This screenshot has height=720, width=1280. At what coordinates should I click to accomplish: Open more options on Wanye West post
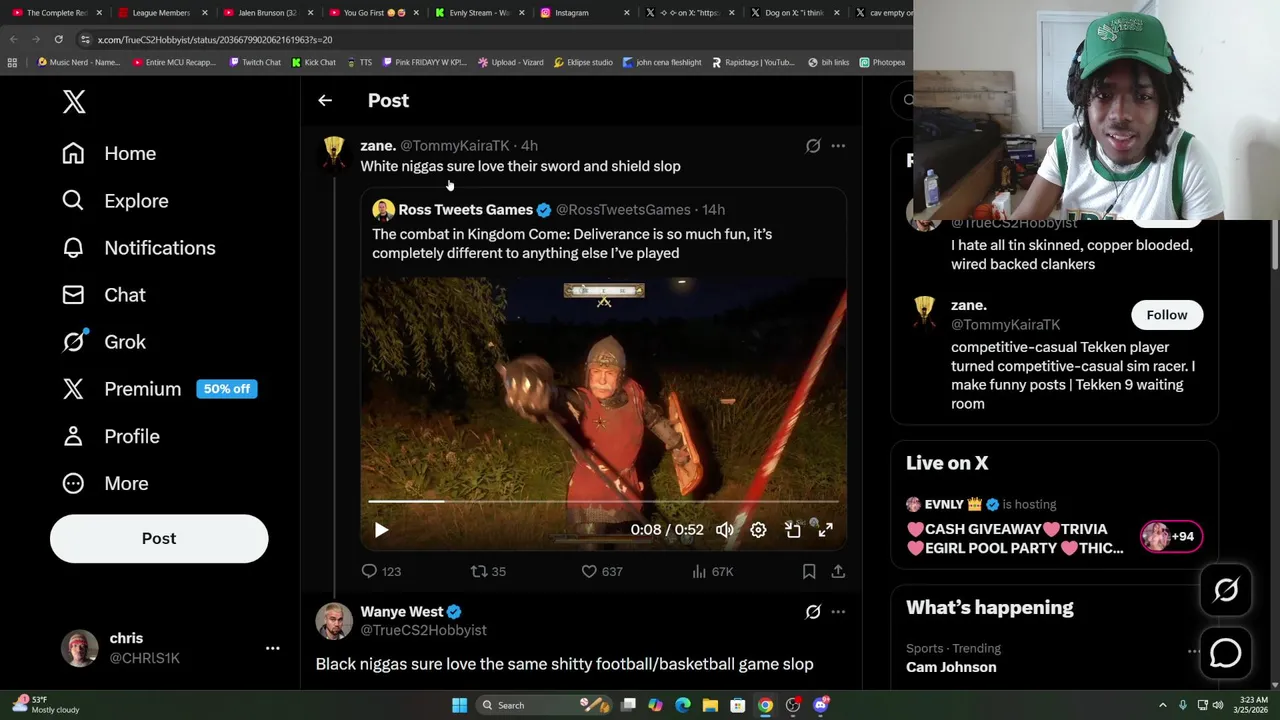click(838, 612)
